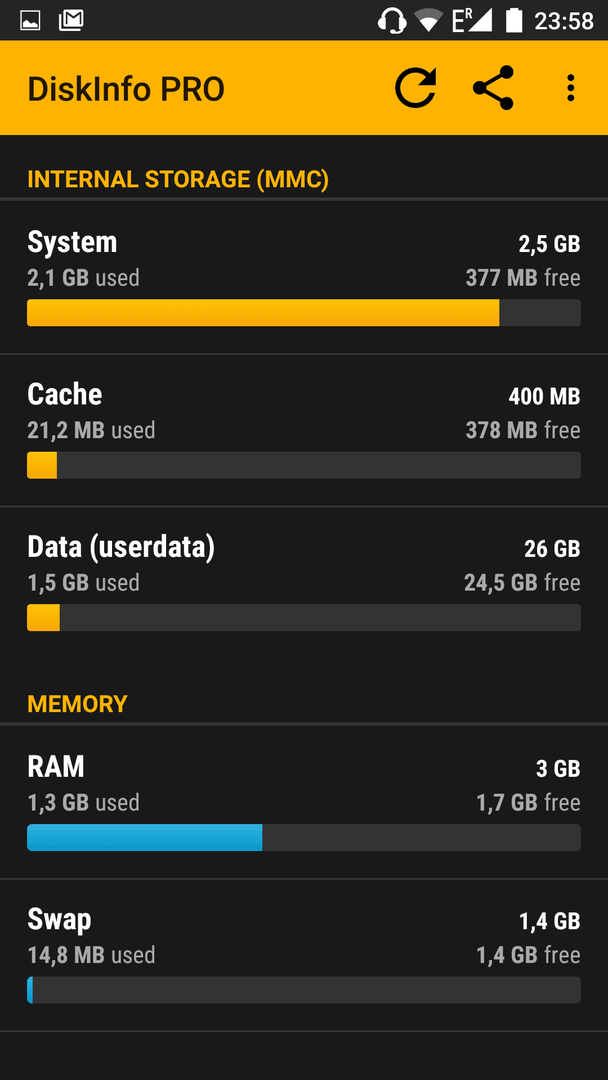Tap the picture notification icon
Viewport: 608px width, 1080px height.
tap(30, 21)
